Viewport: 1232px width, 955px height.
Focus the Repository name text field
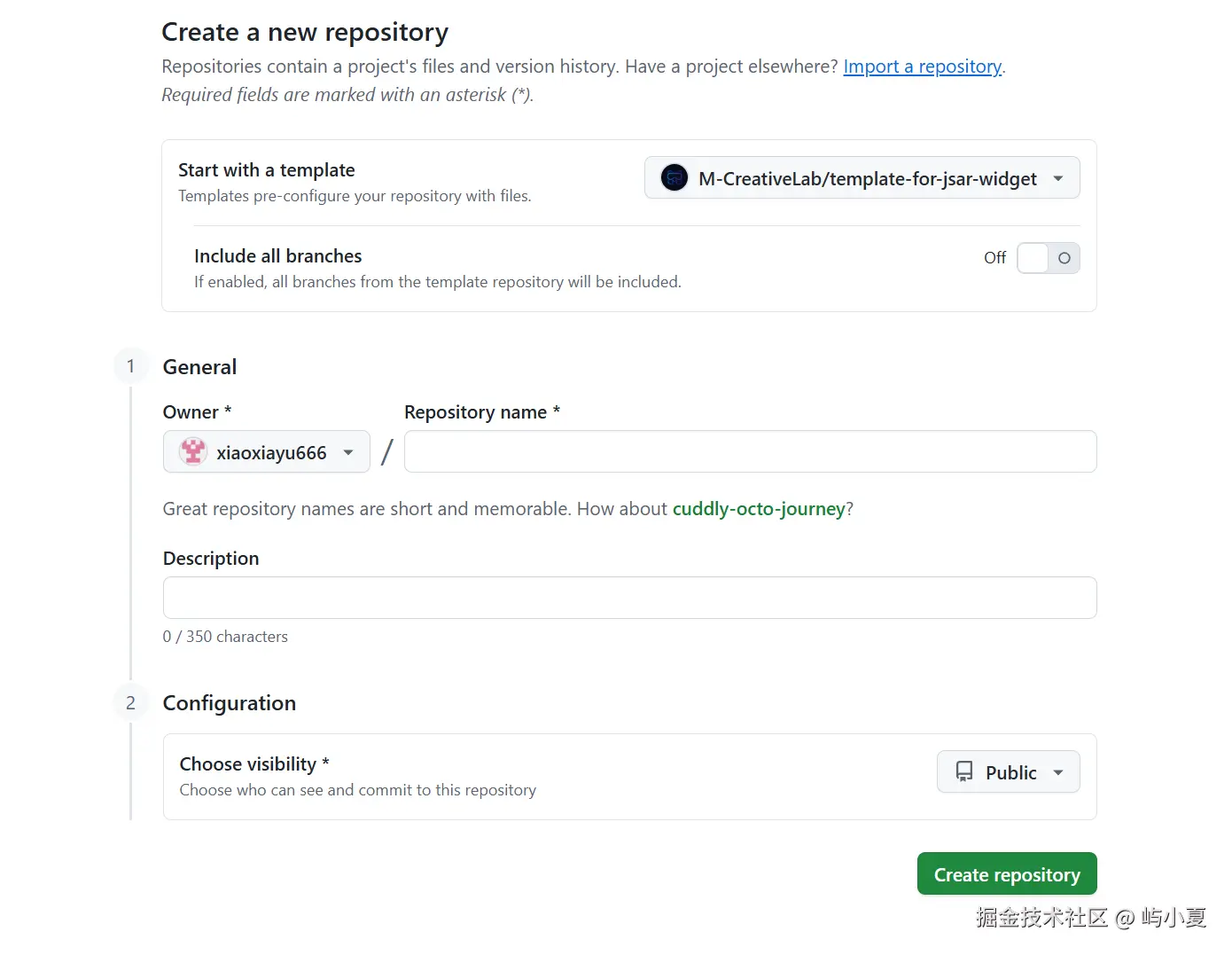pyautogui.click(x=750, y=452)
